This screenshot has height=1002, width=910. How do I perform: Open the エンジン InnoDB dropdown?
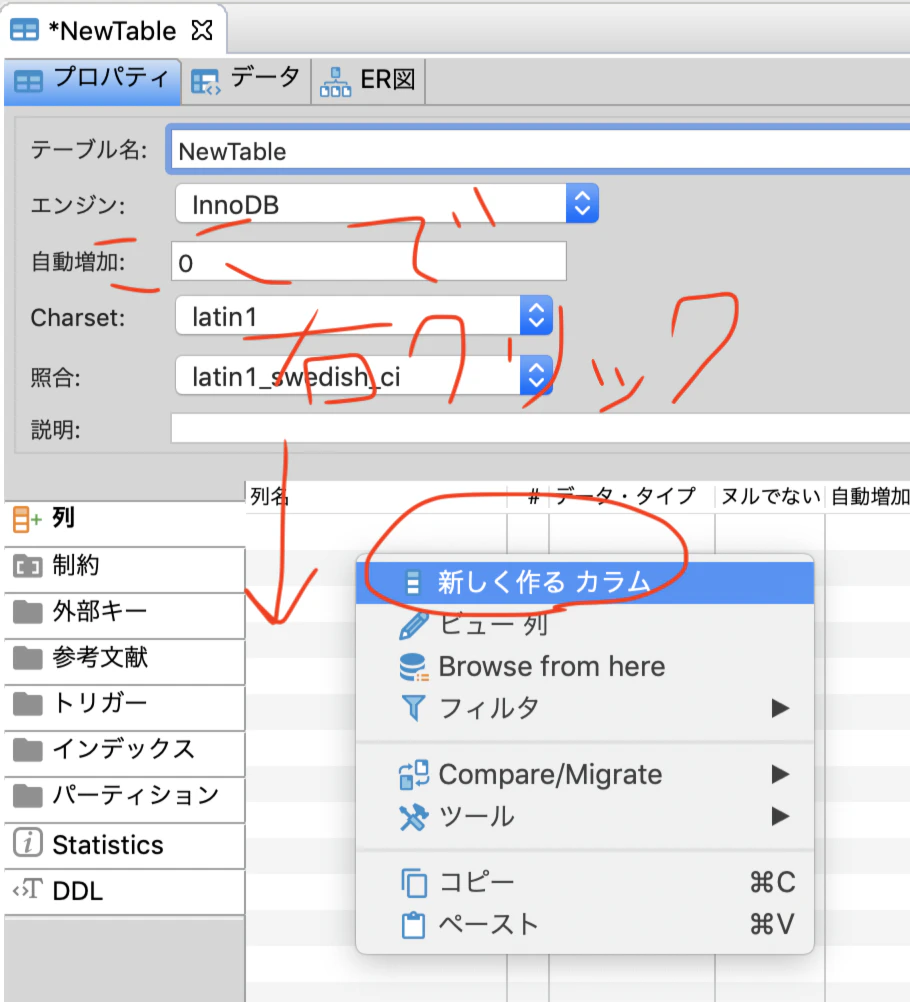pyautogui.click(x=387, y=204)
